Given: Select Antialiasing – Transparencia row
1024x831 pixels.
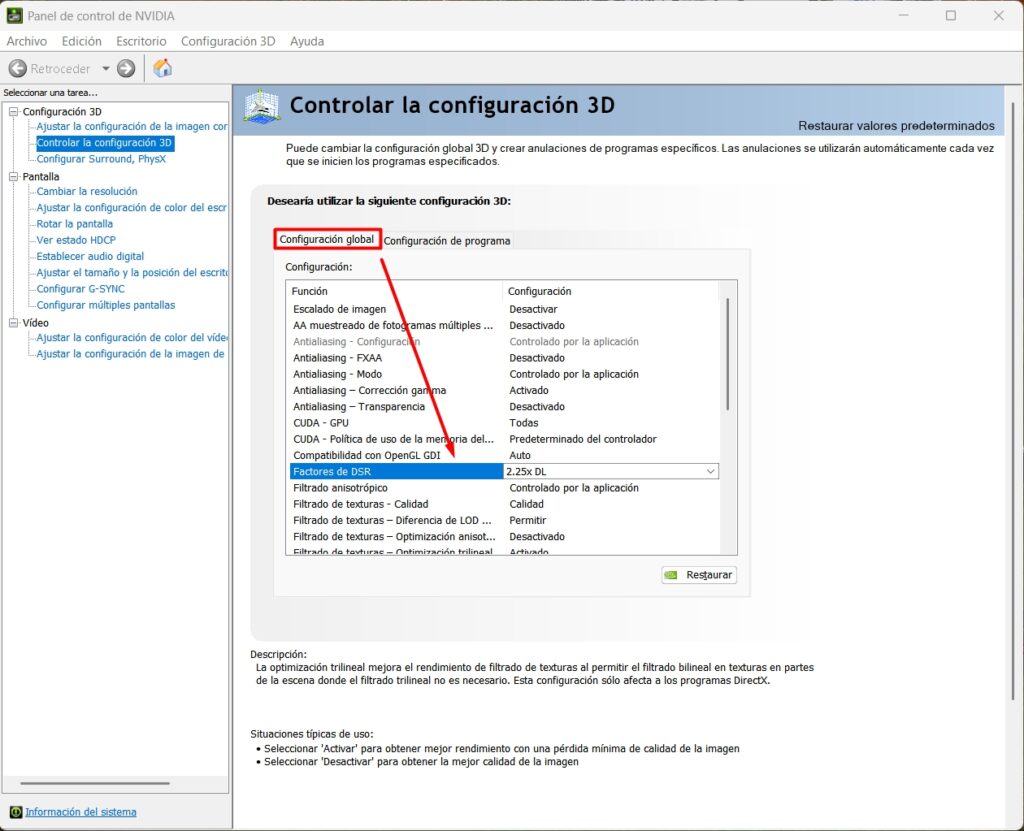Looking at the screenshot, I should [x=504, y=406].
